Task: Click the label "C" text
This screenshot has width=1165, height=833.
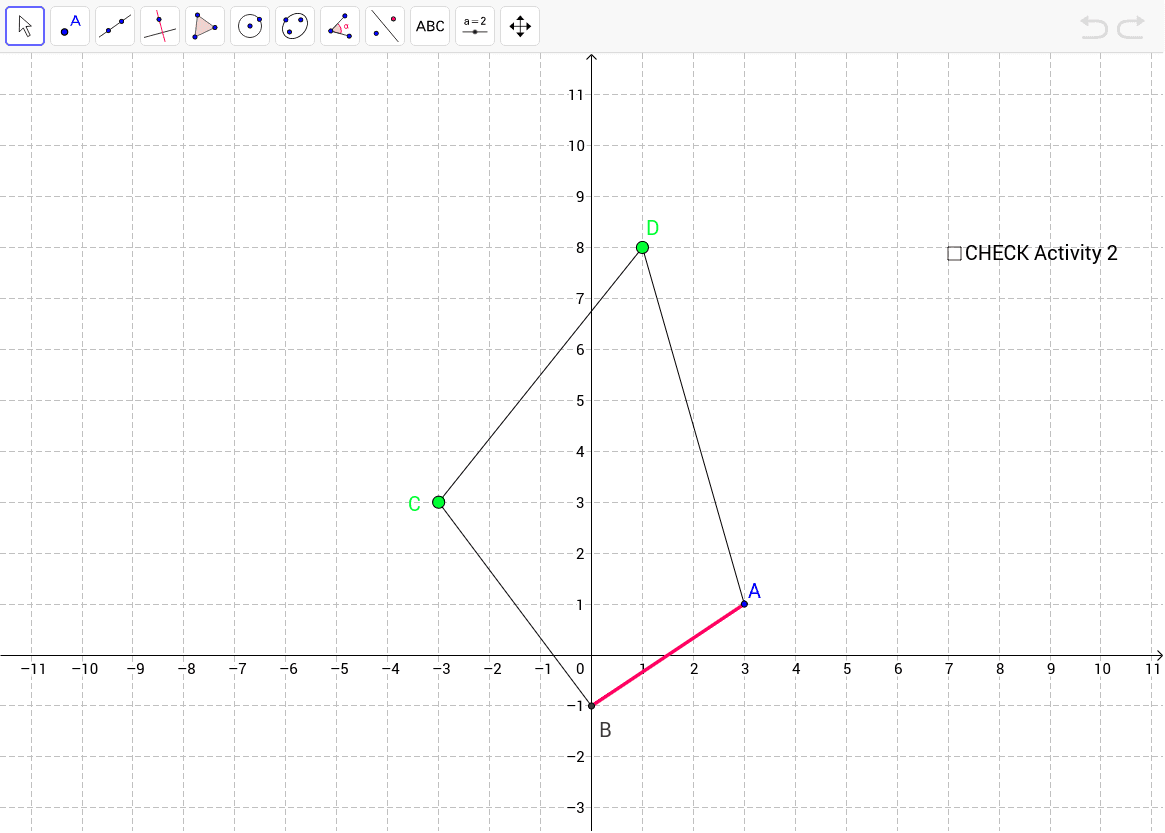Action: (415, 504)
